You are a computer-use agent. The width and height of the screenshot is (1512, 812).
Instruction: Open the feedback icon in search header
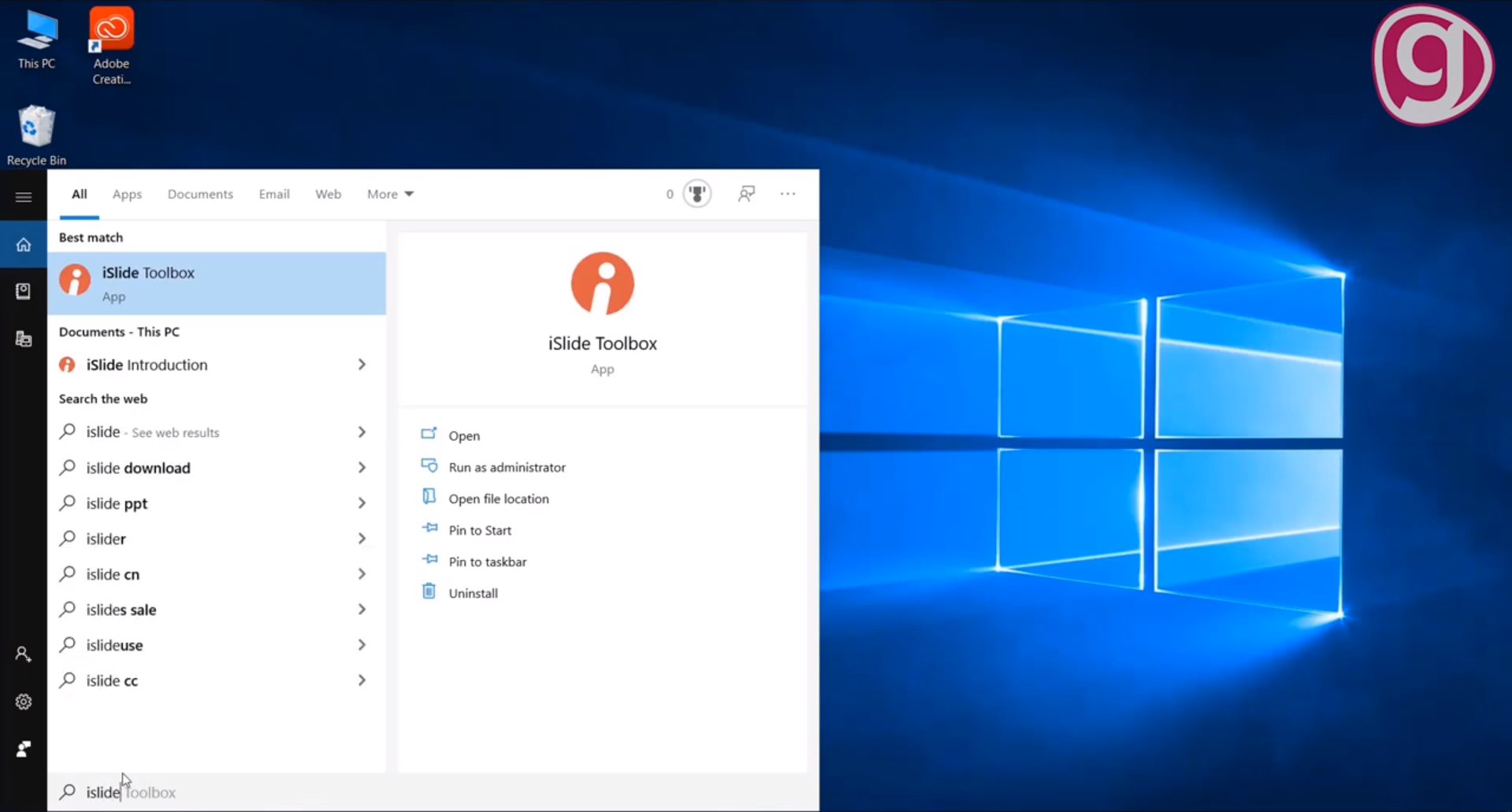(746, 194)
